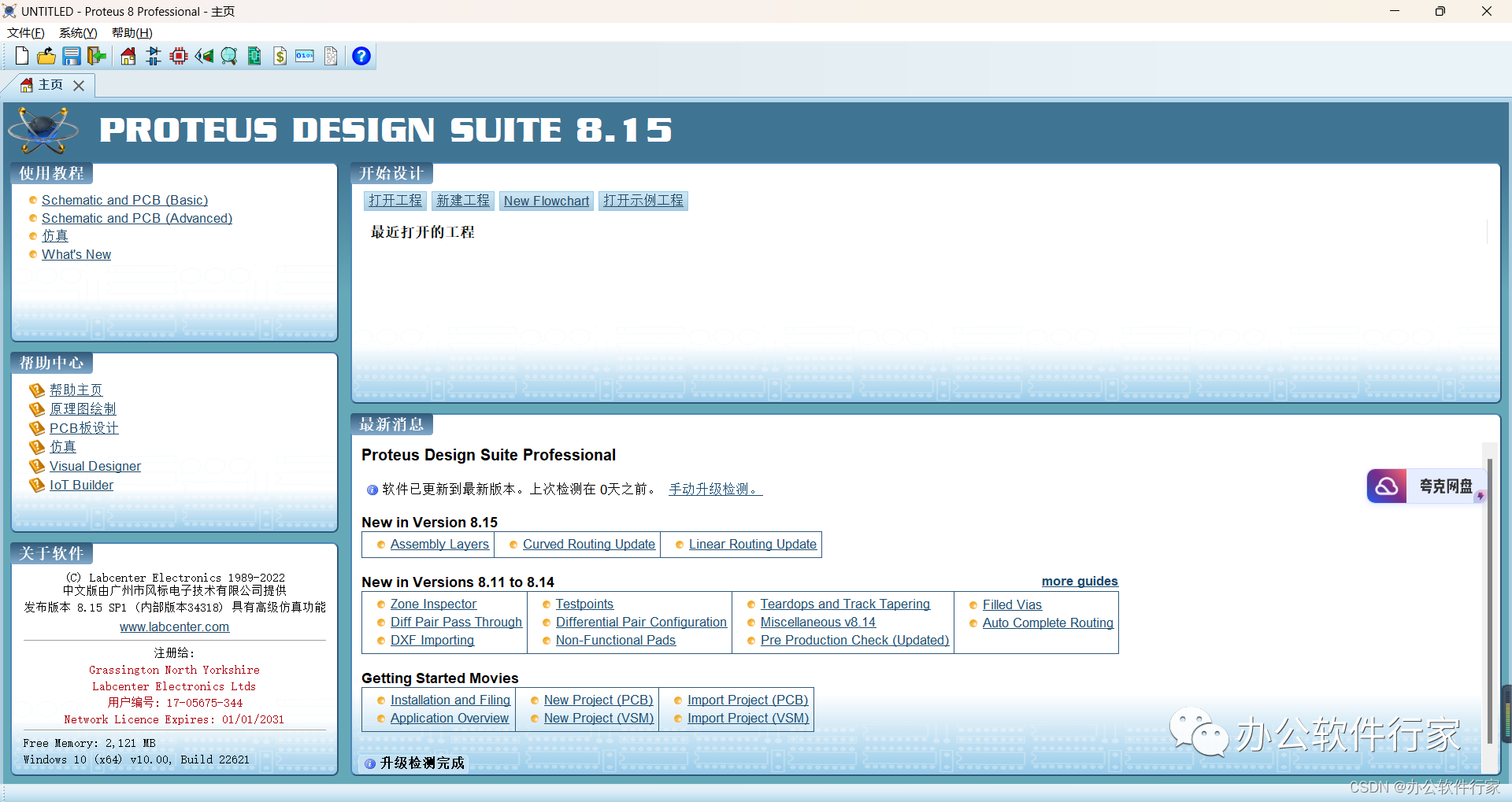Click the 打开工程 button
The height and width of the screenshot is (802, 1512).
tap(395, 201)
